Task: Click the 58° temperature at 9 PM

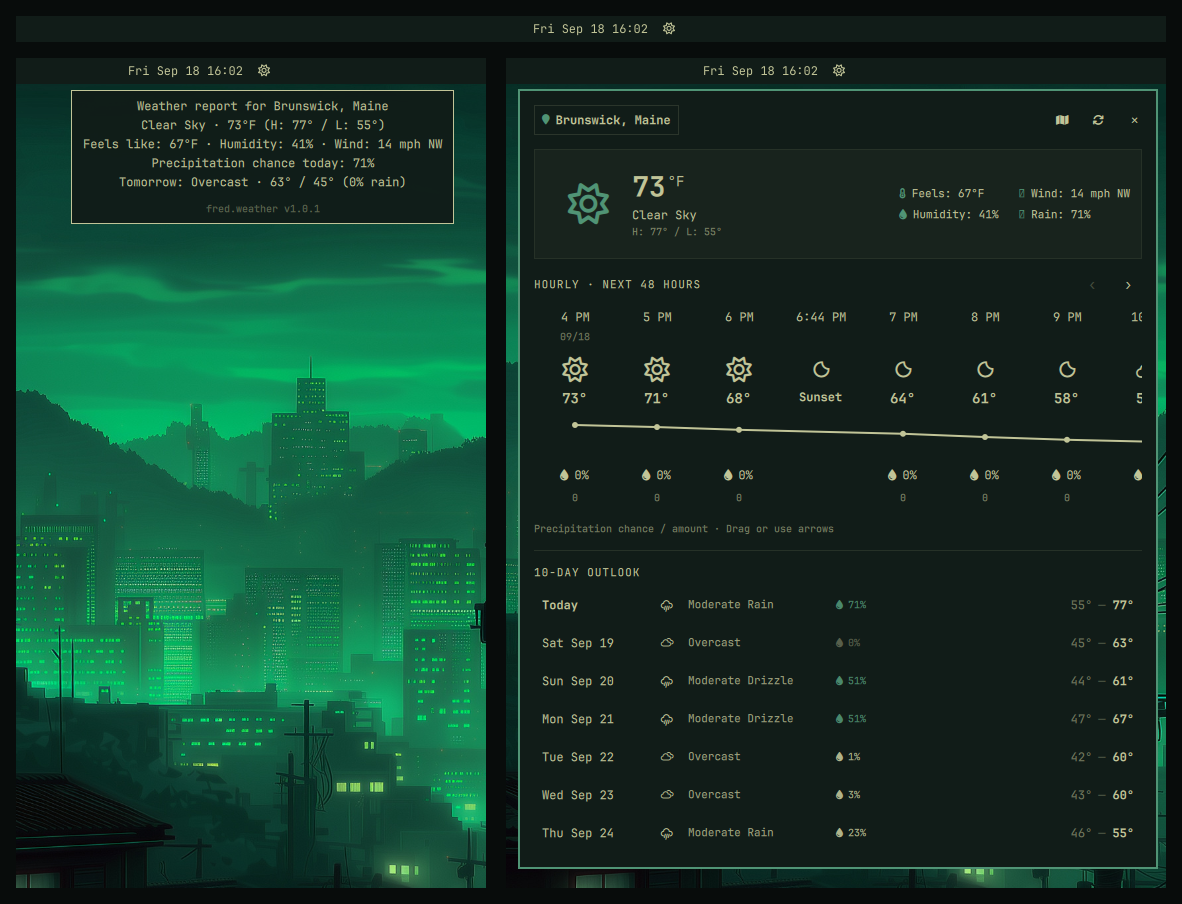Action: 1066,398
